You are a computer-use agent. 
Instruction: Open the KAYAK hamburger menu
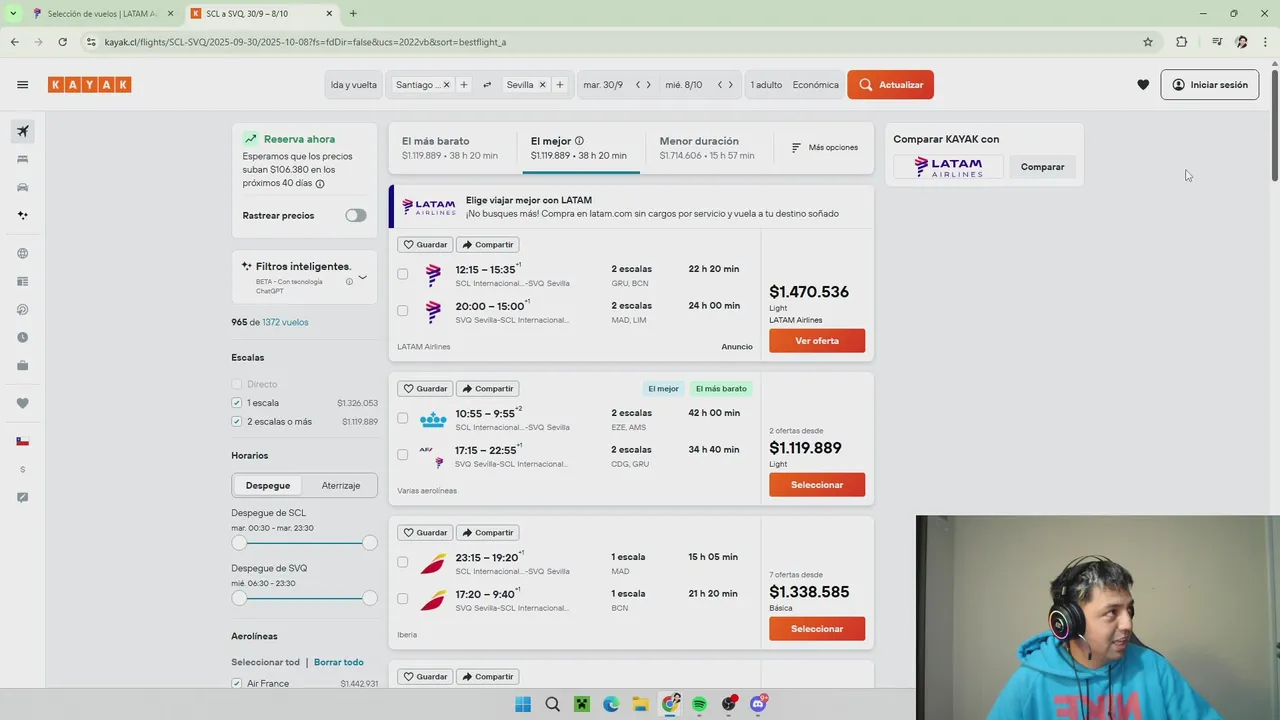pos(22,85)
